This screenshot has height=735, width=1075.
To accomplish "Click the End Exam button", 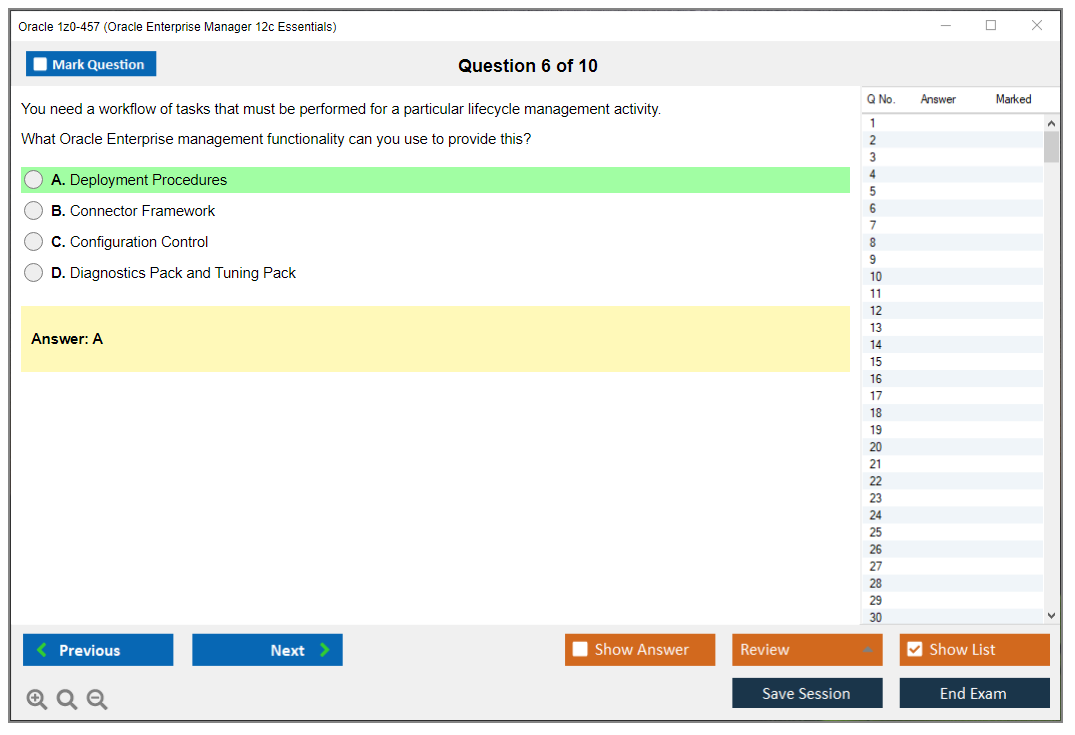I will 974,692.
